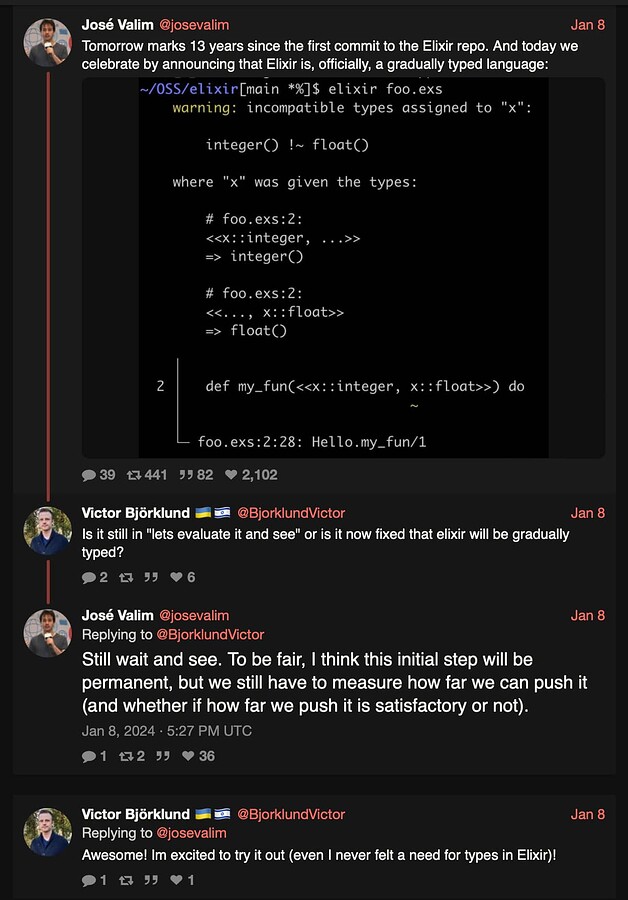Screen dimensions: 628x900
Task: Click the retweet icon showing 441
Action: [x=133, y=475]
